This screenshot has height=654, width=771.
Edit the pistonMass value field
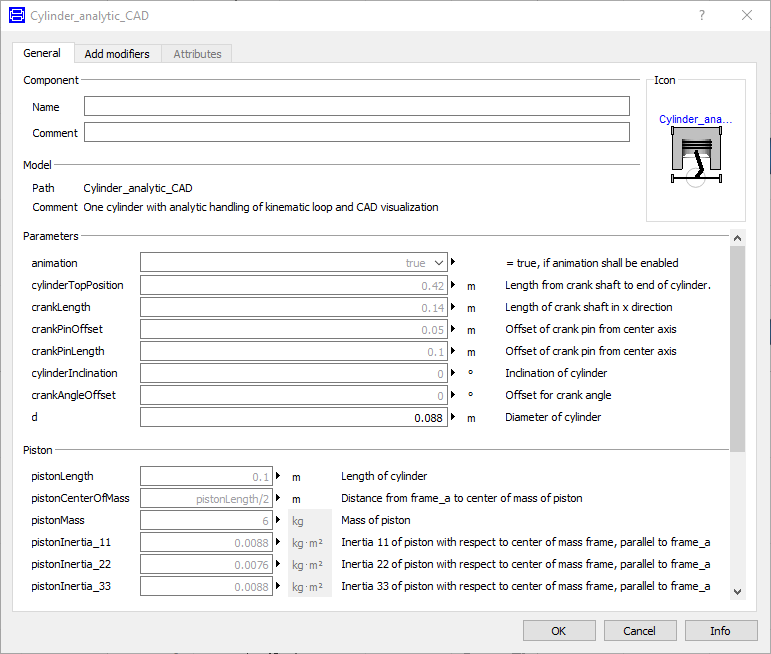pos(206,520)
